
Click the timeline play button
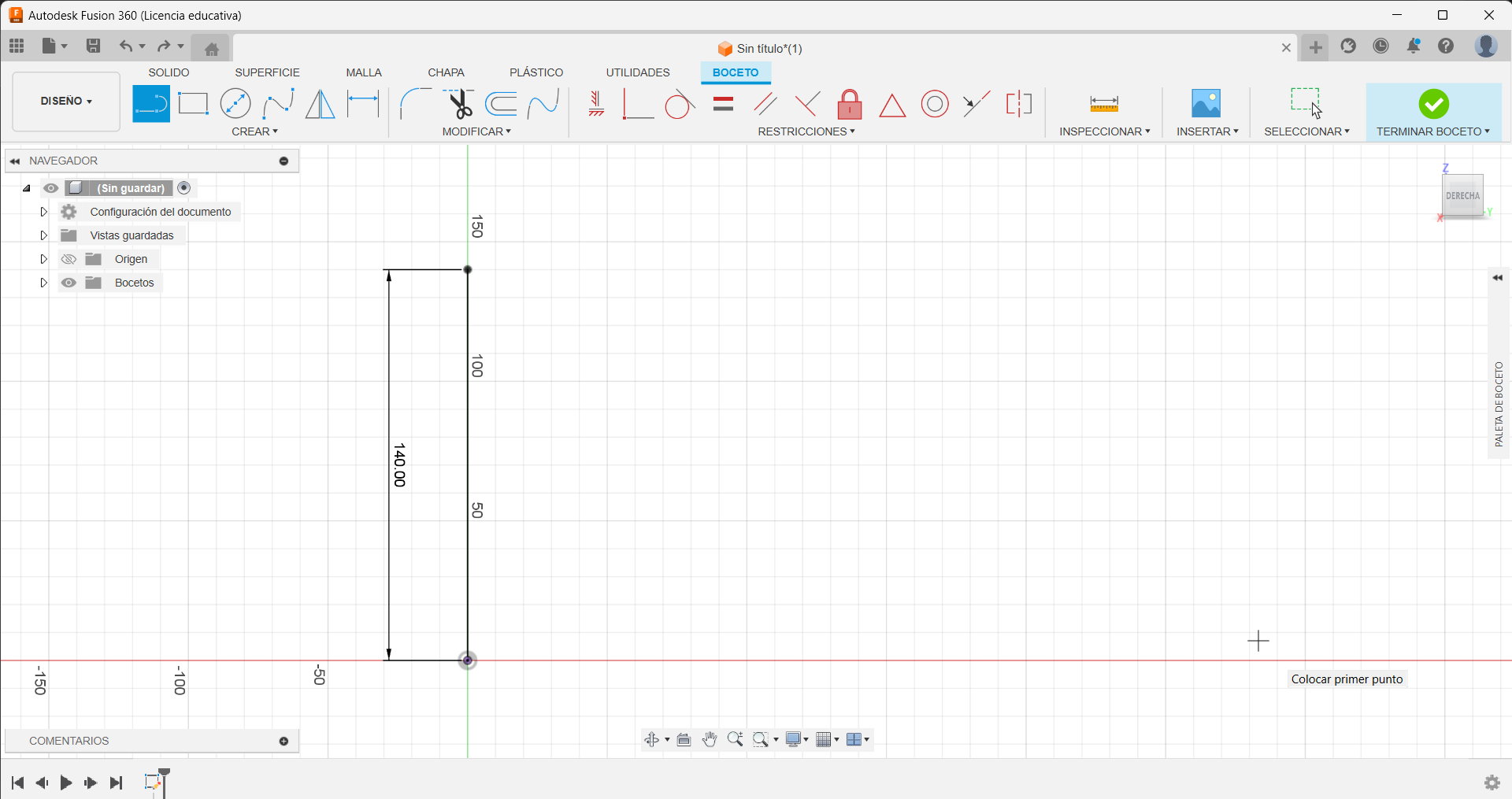tap(66, 782)
